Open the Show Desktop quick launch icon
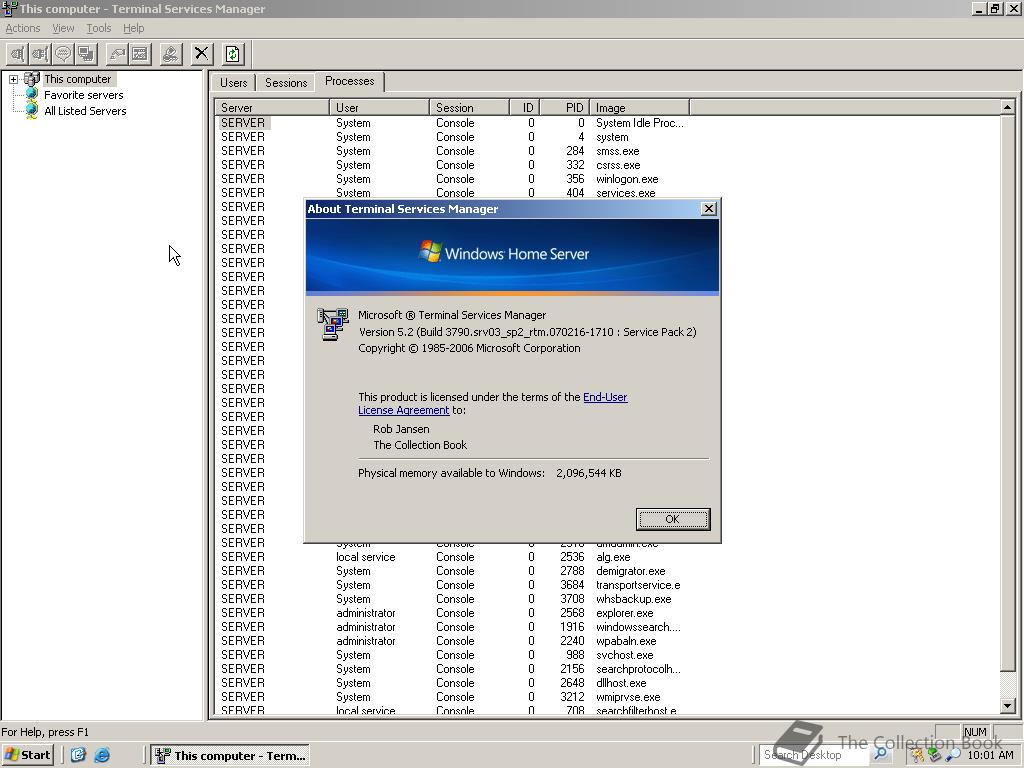The width and height of the screenshot is (1024, 768). (78, 755)
